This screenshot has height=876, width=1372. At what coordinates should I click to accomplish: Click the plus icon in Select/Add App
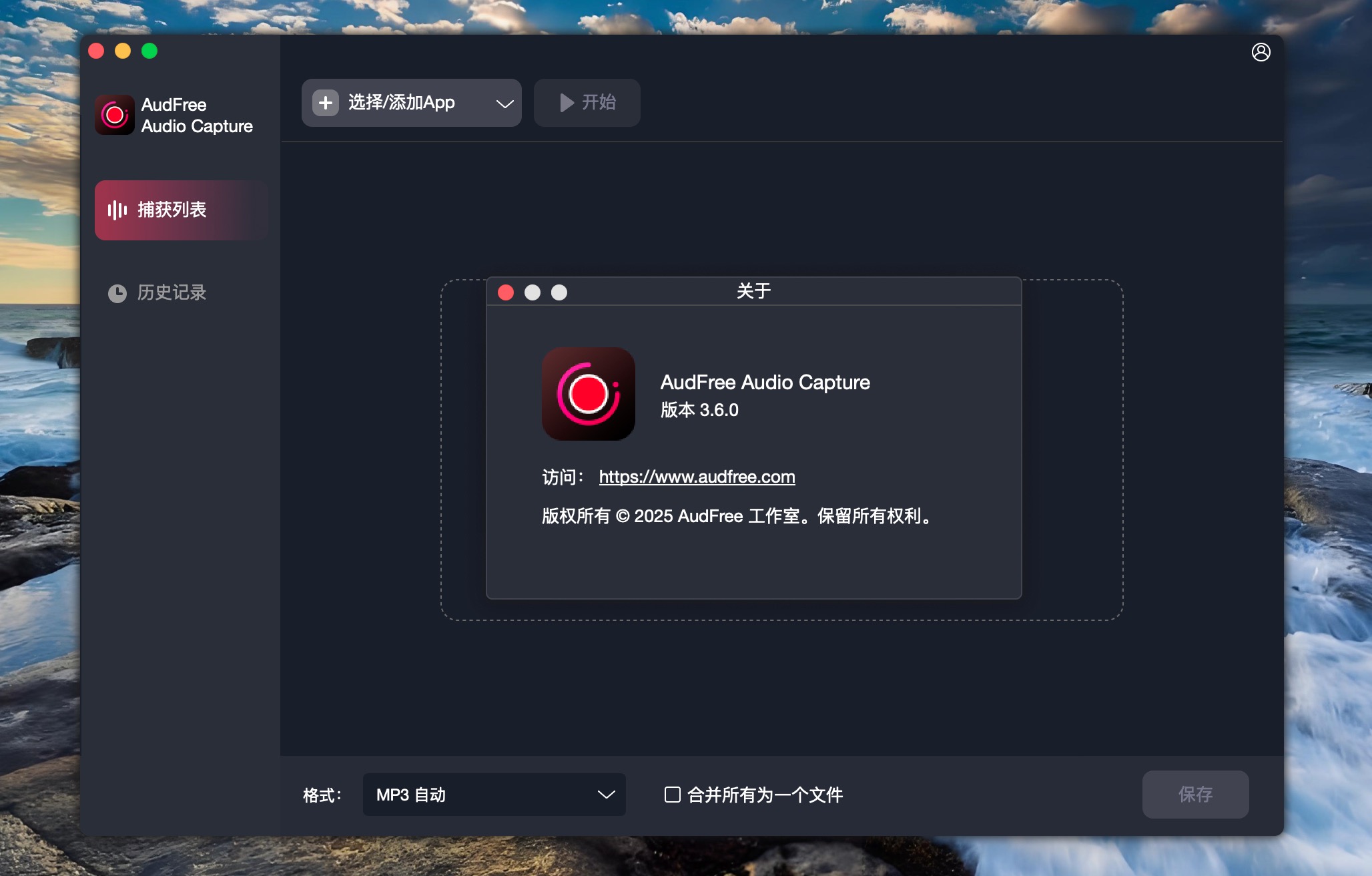(x=326, y=103)
